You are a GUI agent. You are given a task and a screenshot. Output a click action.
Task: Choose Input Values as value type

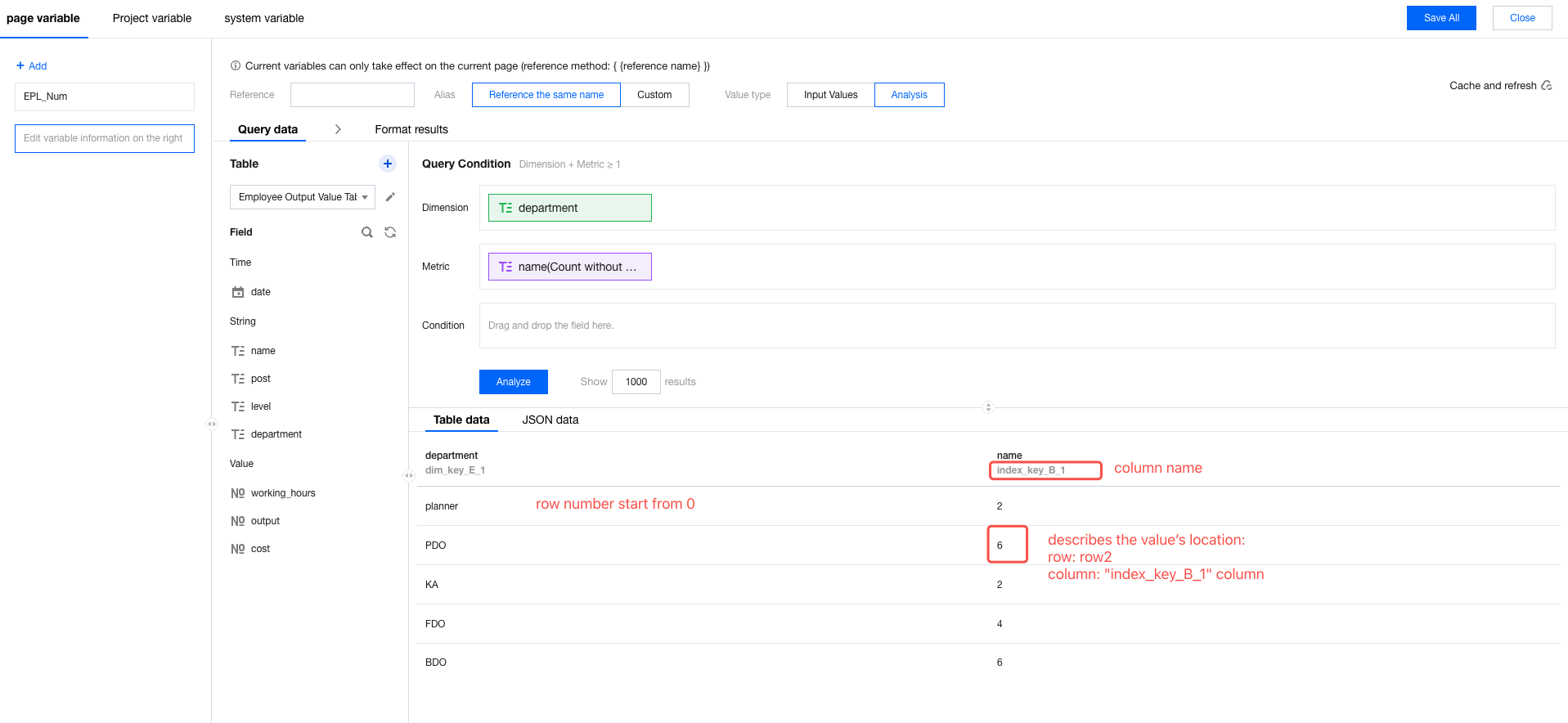point(830,95)
